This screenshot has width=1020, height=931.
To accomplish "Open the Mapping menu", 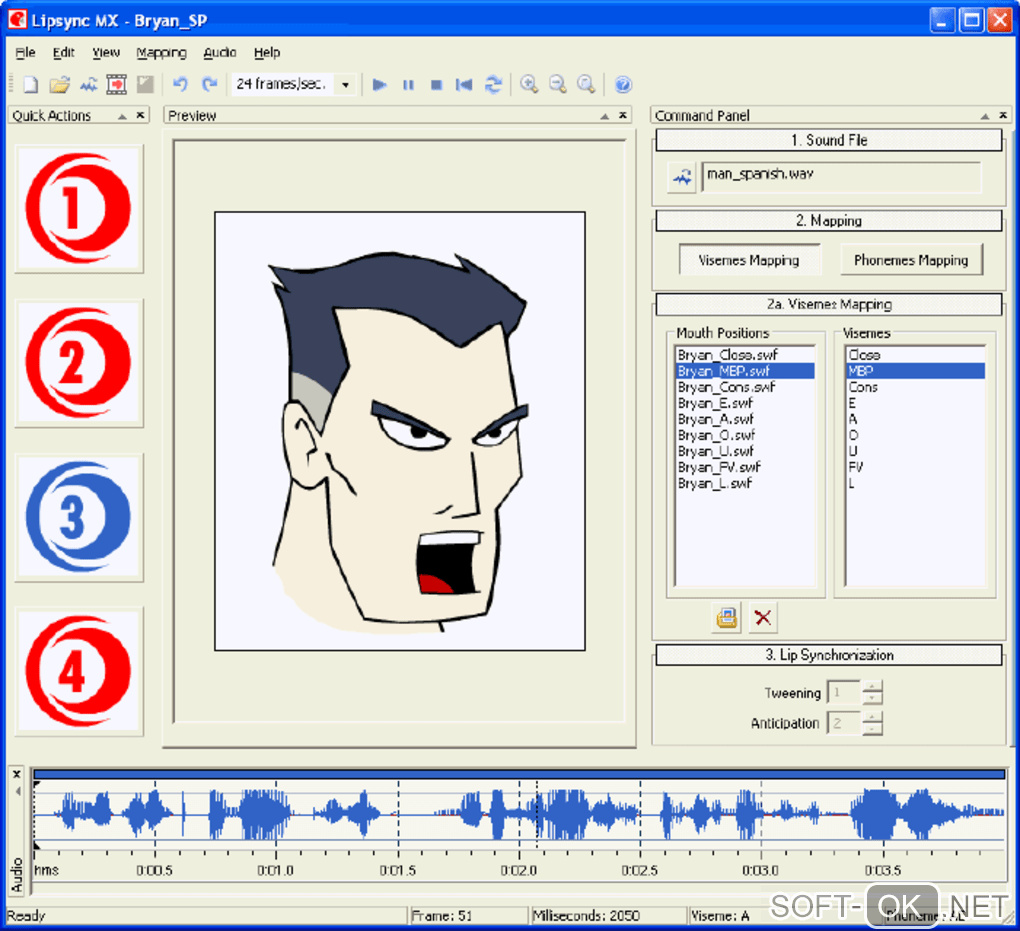I will (161, 52).
